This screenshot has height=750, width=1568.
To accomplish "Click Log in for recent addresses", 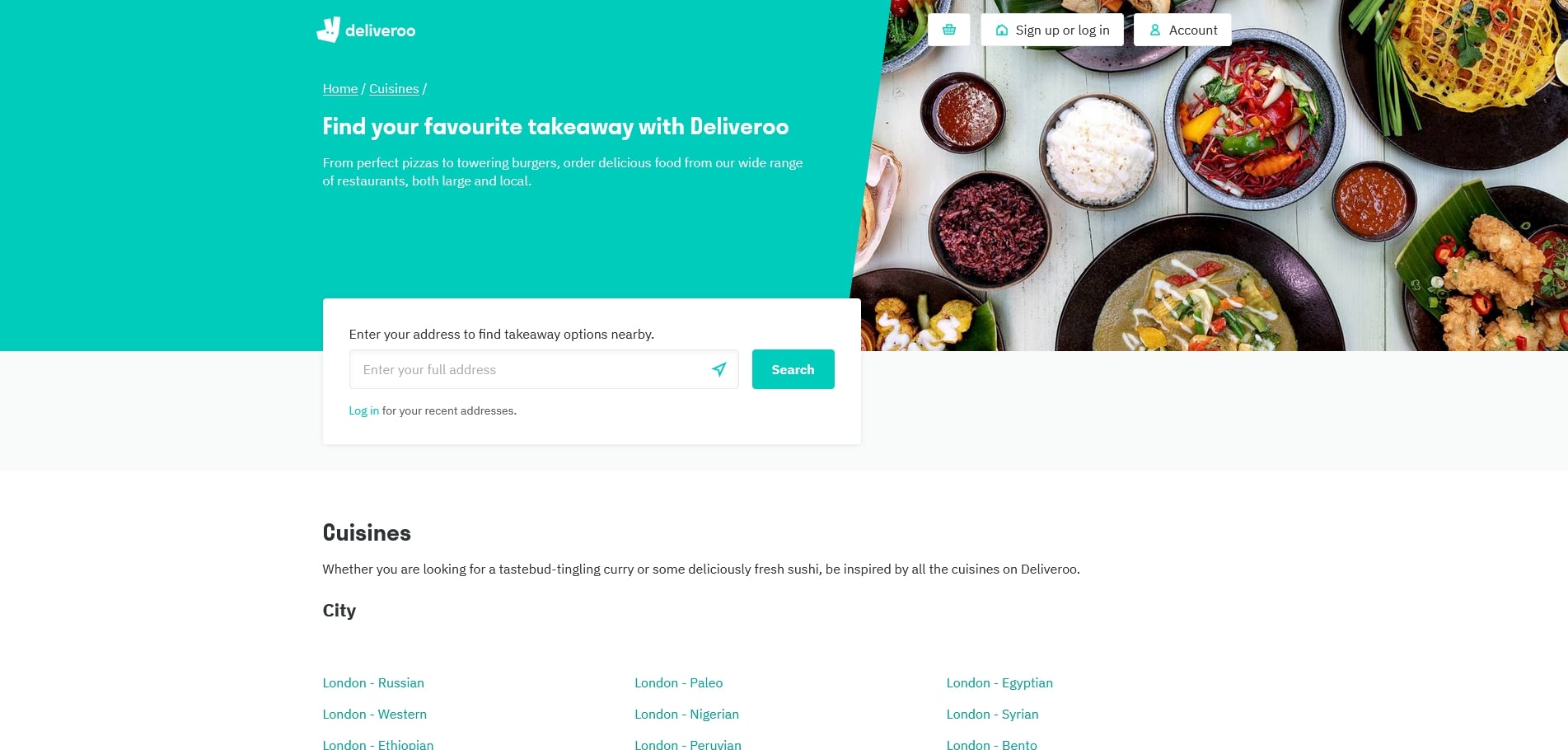I will (363, 410).
